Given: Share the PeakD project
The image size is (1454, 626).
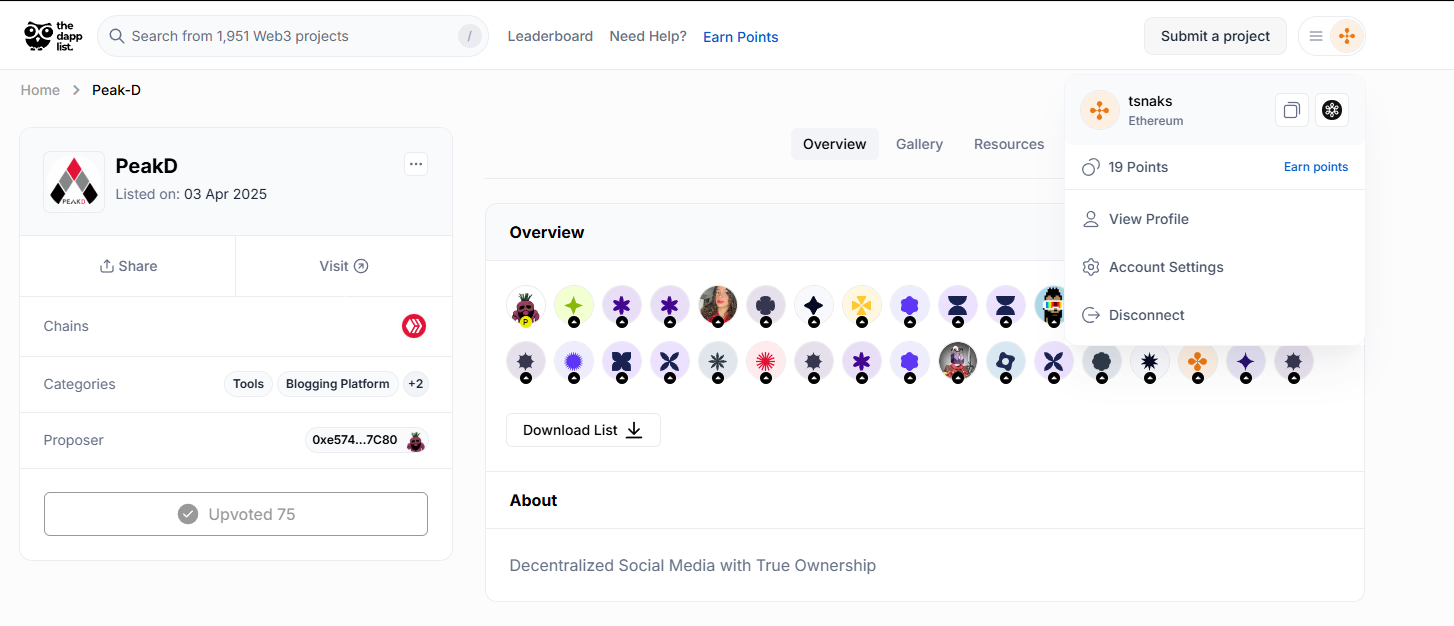Looking at the screenshot, I should coord(128,266).
